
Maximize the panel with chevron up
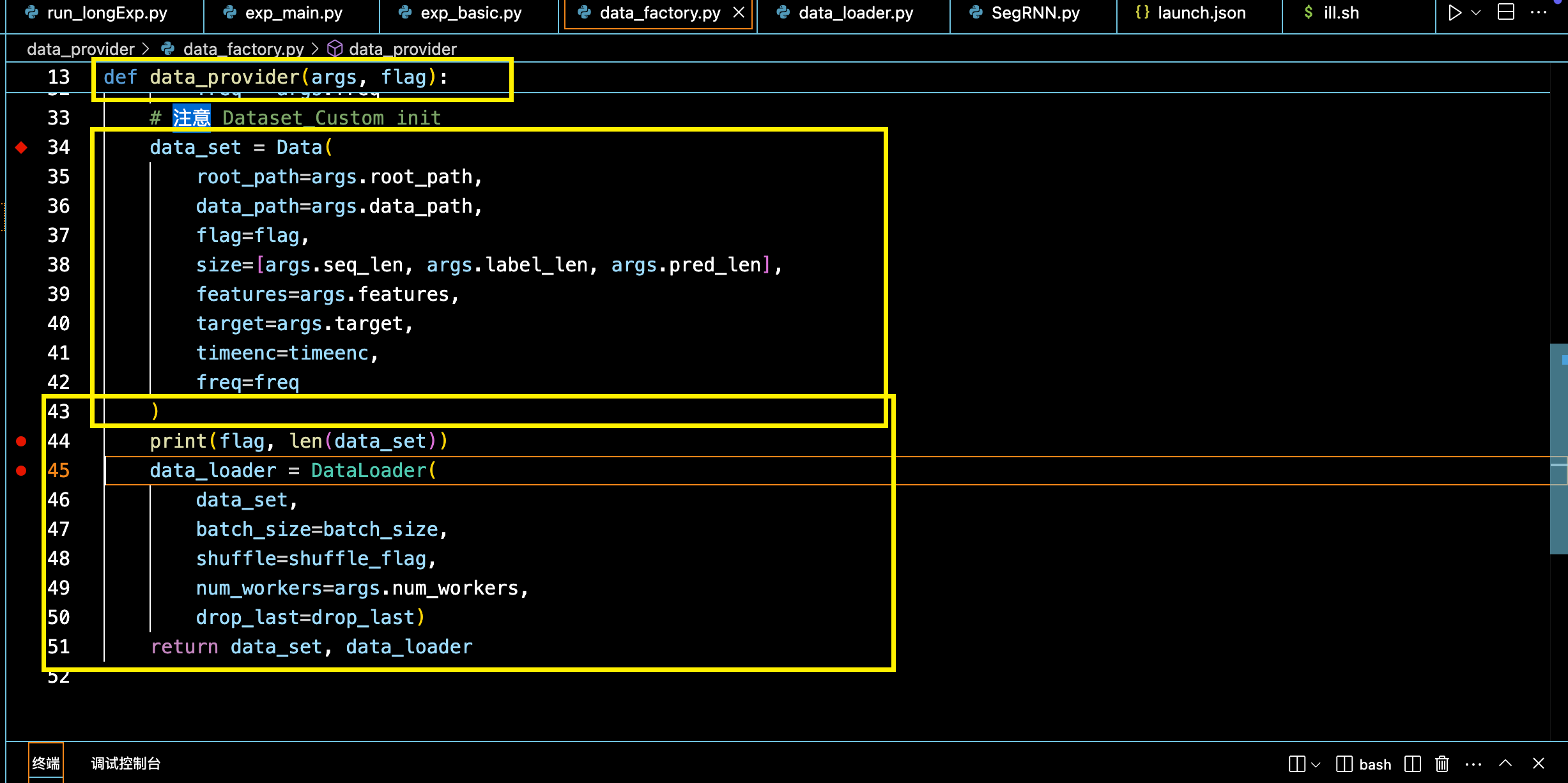point(1505,763)
